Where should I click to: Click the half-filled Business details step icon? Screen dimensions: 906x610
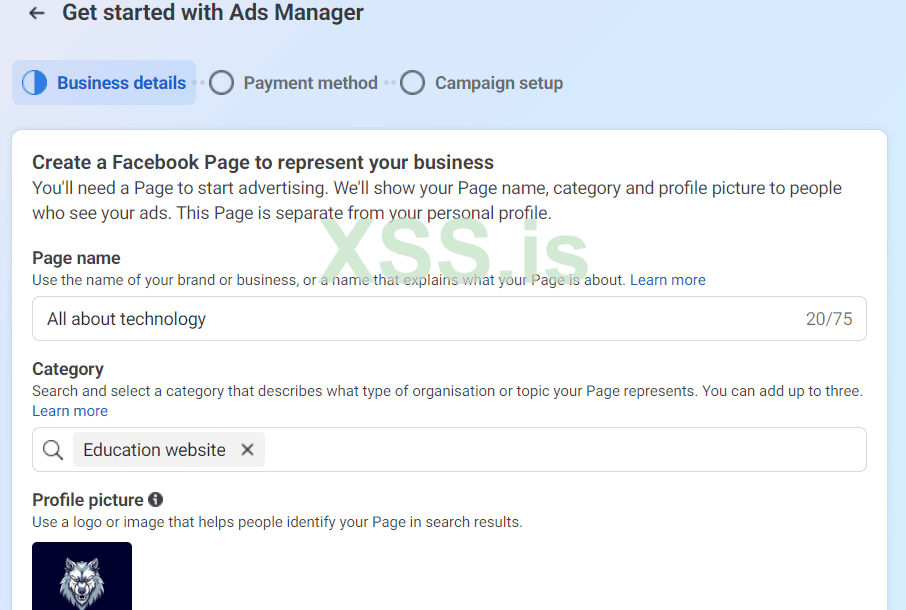click(x=34, y=83)
